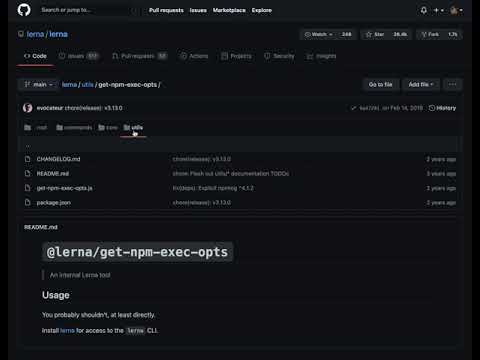Viewport: 480px width, 360px height.
Task: Switch to the Insights tab
Action: [x=321, y=56]
